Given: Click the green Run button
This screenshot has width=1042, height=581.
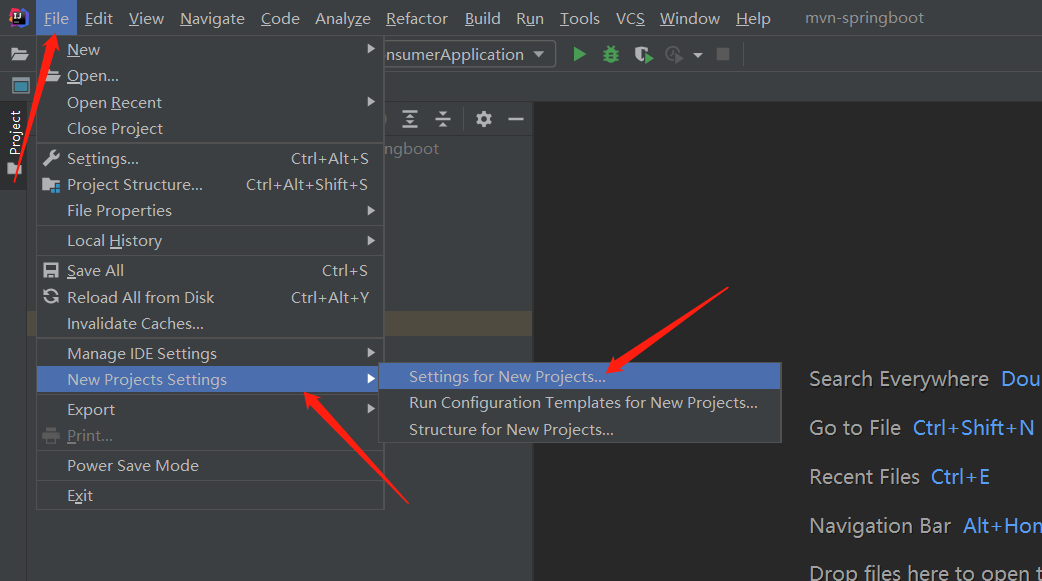Looking at the screenshot, I should click(579, 55).
